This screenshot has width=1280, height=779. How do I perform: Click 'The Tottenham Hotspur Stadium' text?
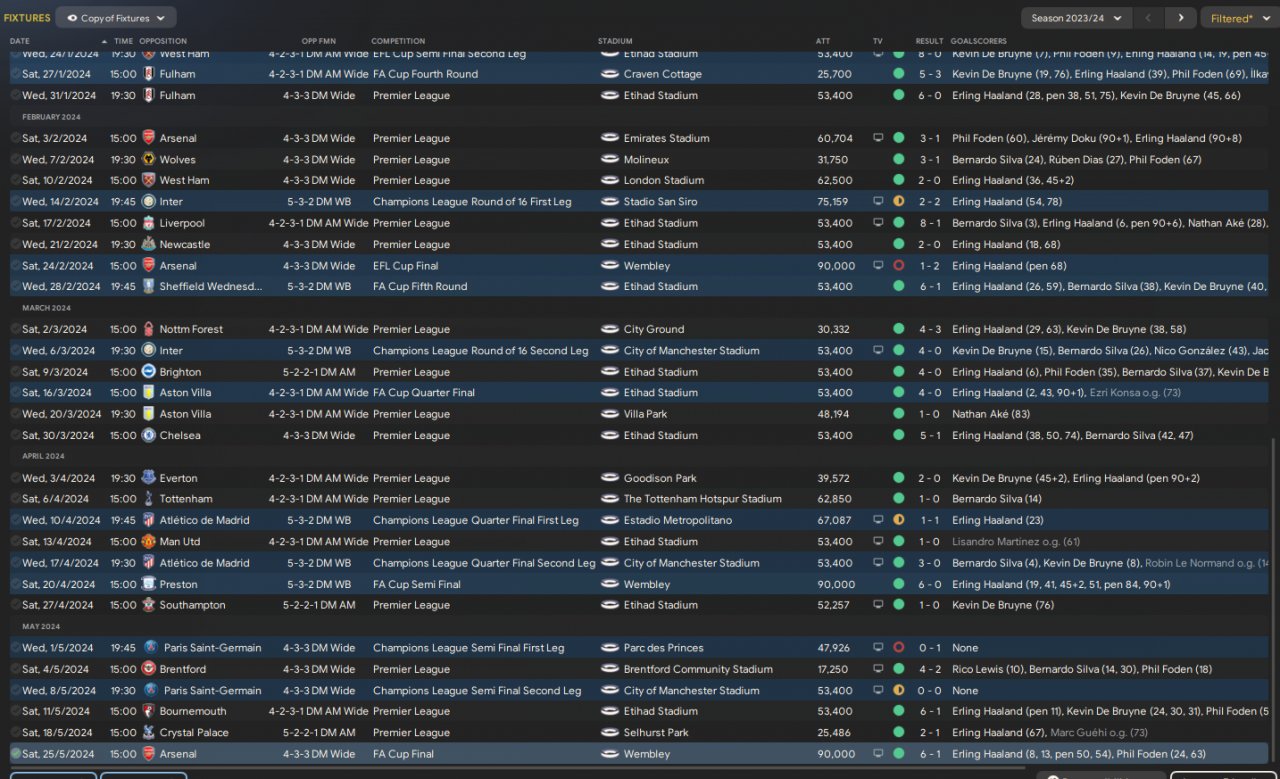click(x=703, y=499)
